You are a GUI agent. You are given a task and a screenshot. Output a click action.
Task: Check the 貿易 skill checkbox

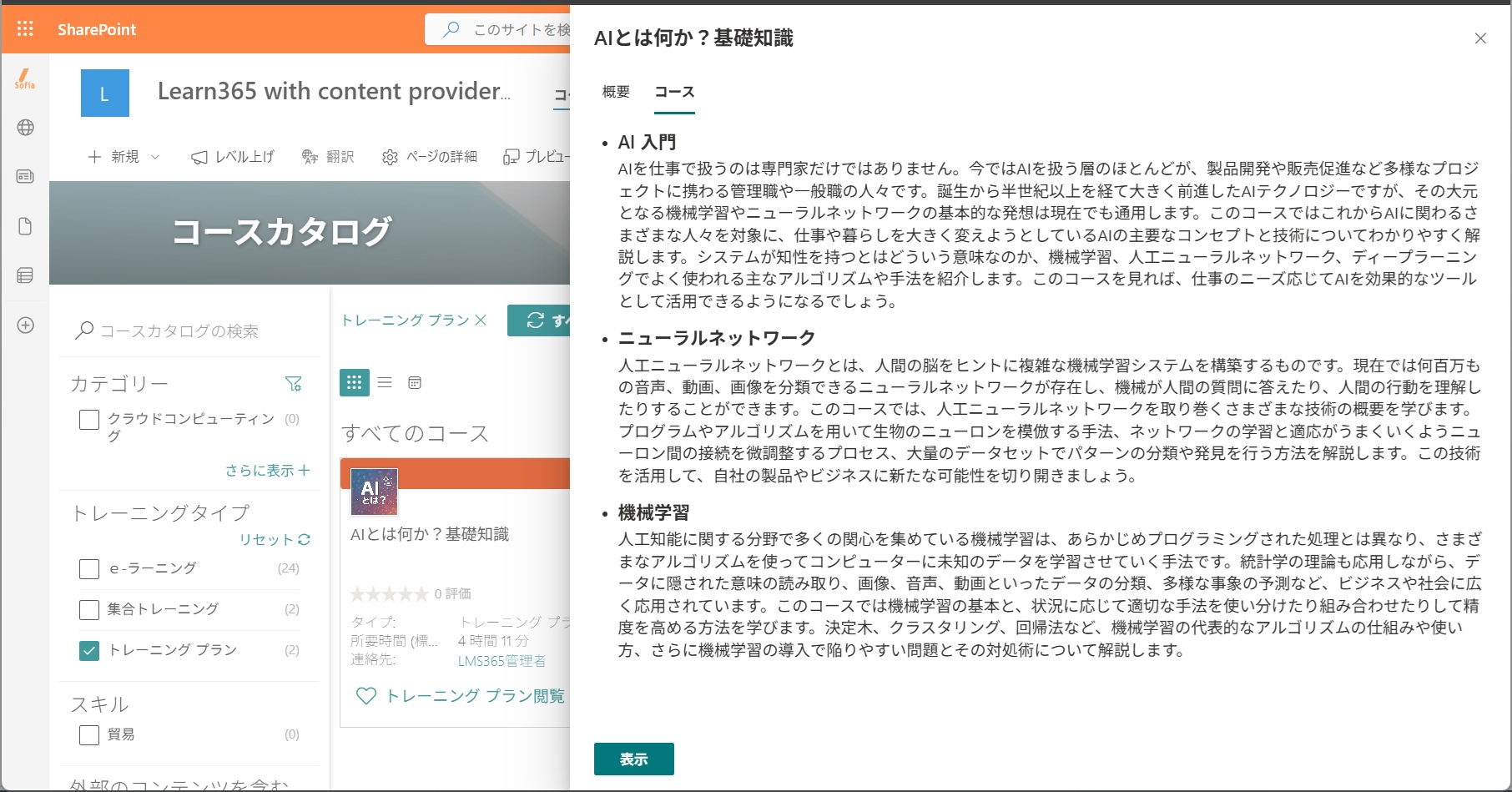89,735
